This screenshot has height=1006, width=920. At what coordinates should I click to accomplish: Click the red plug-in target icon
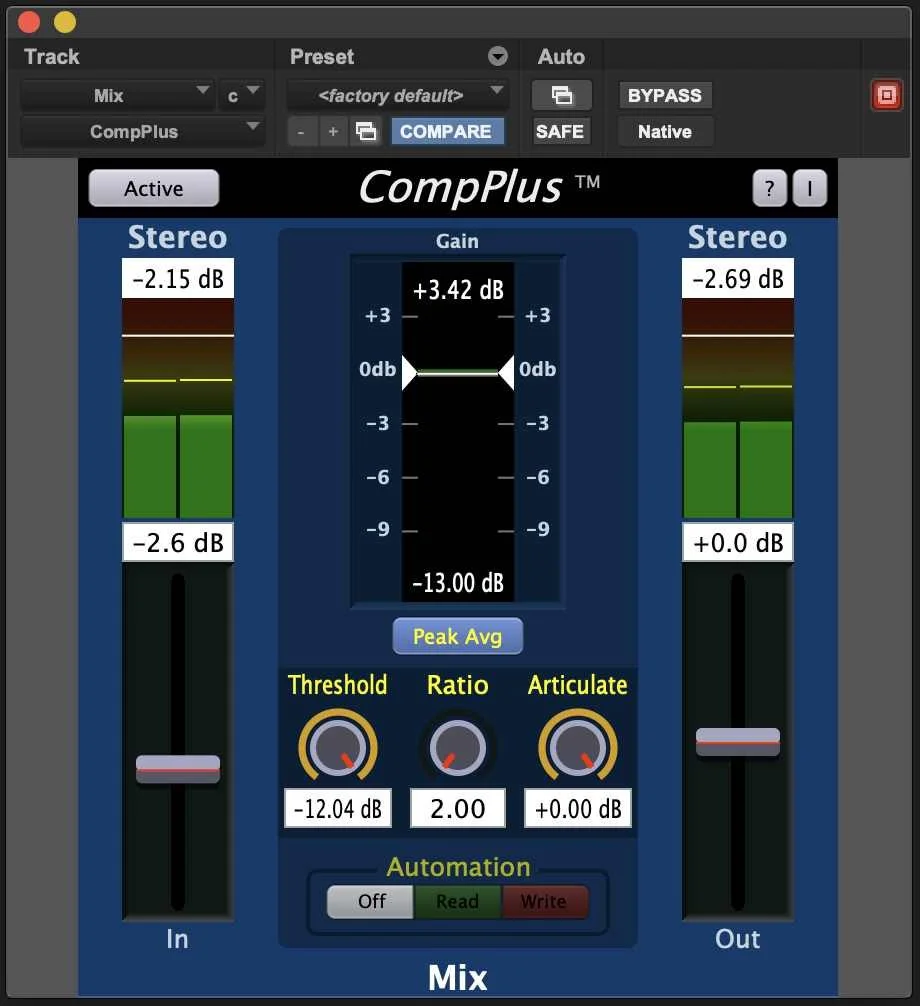886,94
